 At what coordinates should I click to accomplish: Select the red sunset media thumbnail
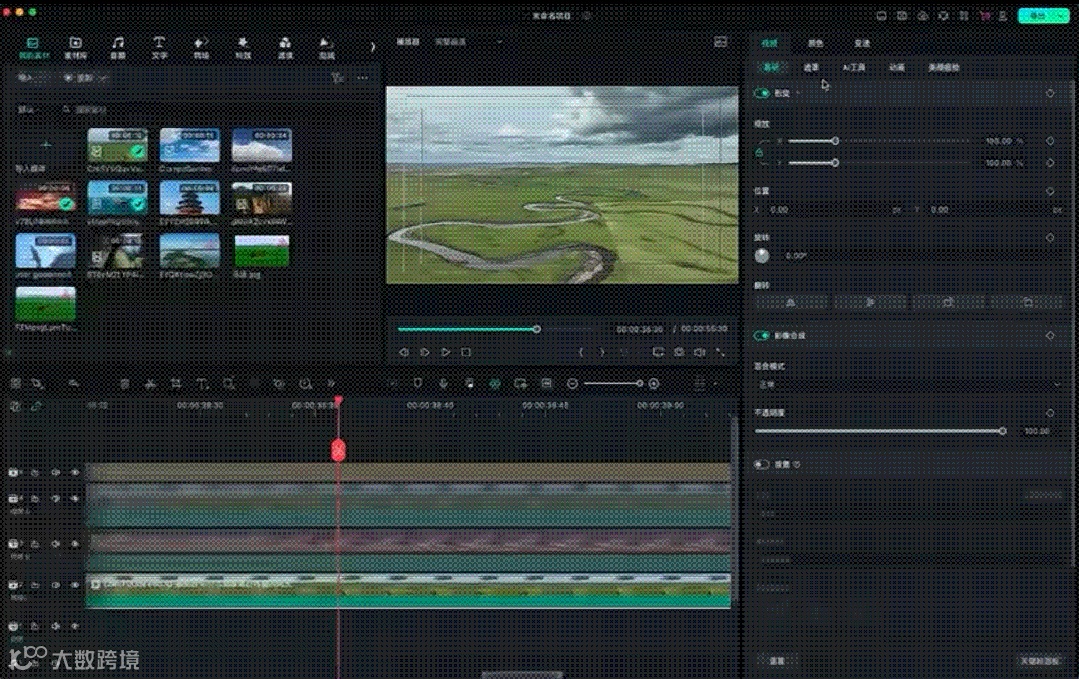pos(45,198)
